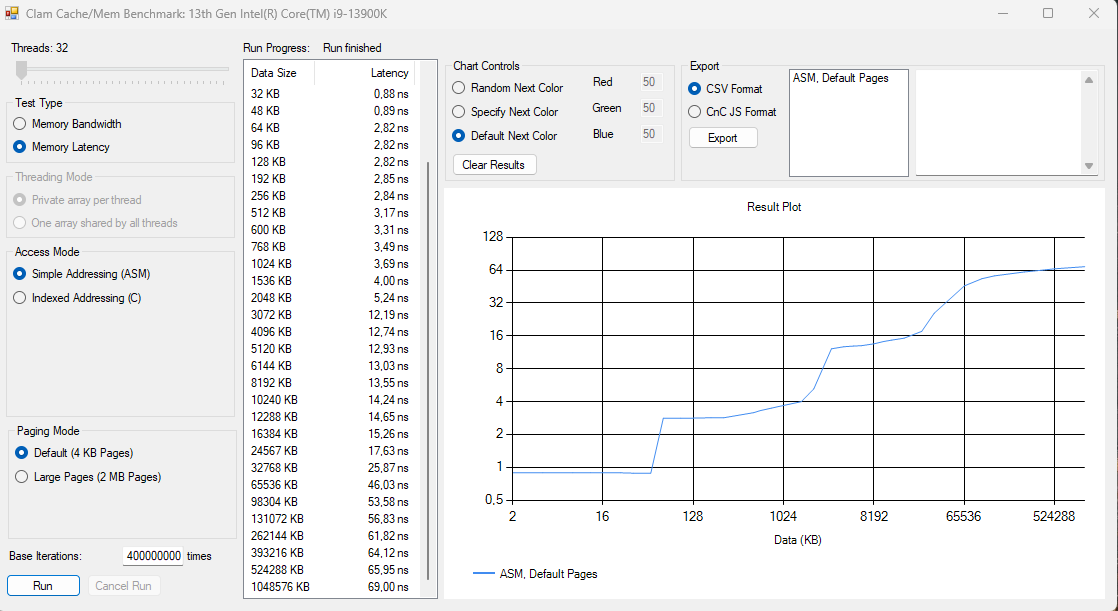Viewport: 1118px width, 611px height.
Task: Click 'ASM, Default Pages' chart legend entry
Action: (535, 574)
